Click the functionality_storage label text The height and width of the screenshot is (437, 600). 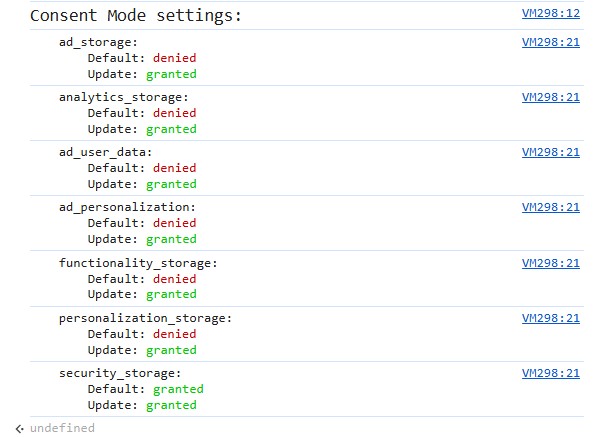[x=137, y=263]
